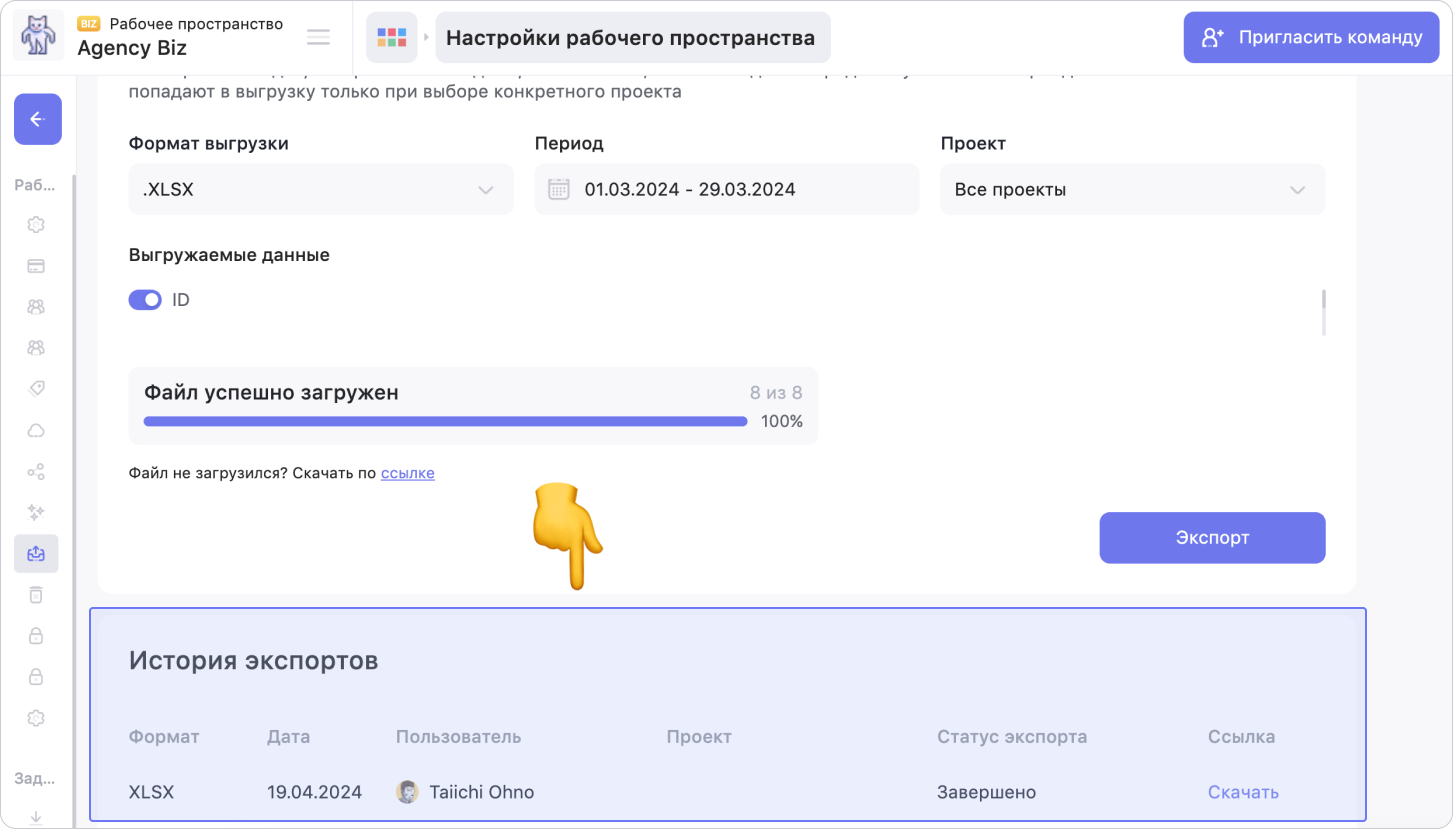Open the billing card icon in sidebar
Screen dimensions: 1453x829
pyautogui.click(x=36, y=266)
